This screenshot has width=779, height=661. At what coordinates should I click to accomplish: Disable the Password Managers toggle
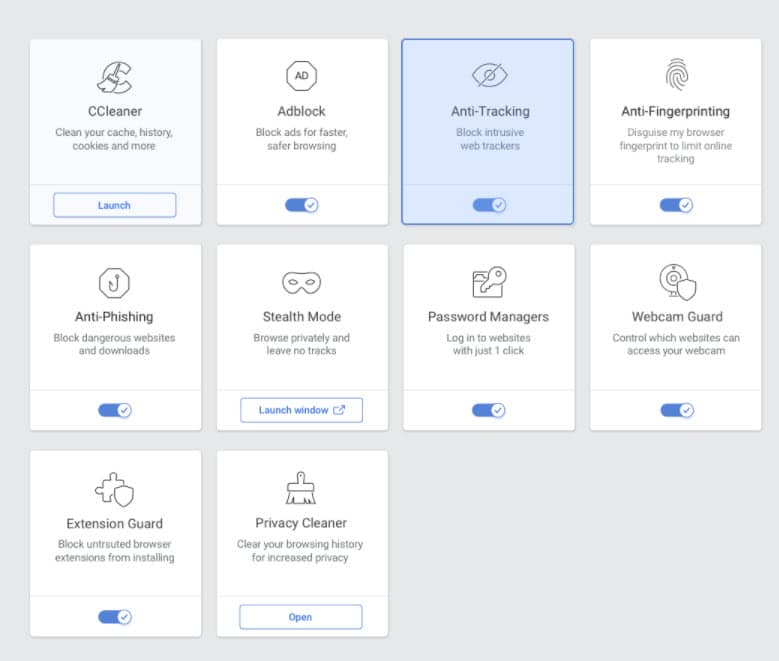(x=489, y=410)
